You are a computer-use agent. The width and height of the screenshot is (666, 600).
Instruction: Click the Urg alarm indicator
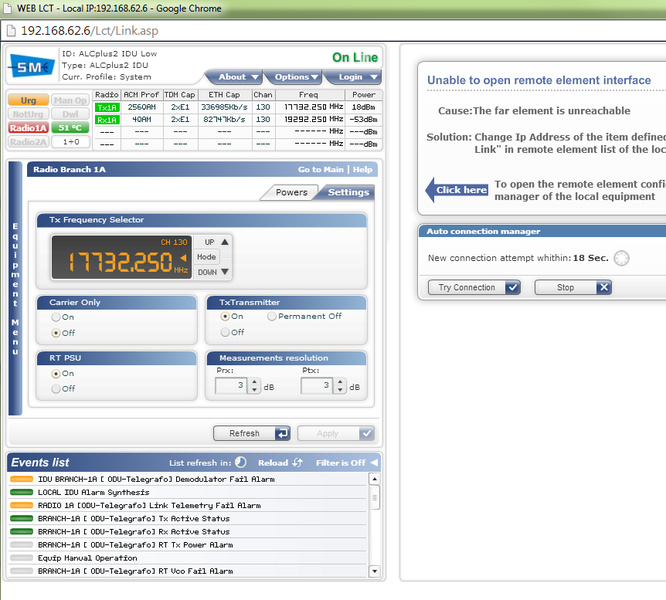pos(28,100)
